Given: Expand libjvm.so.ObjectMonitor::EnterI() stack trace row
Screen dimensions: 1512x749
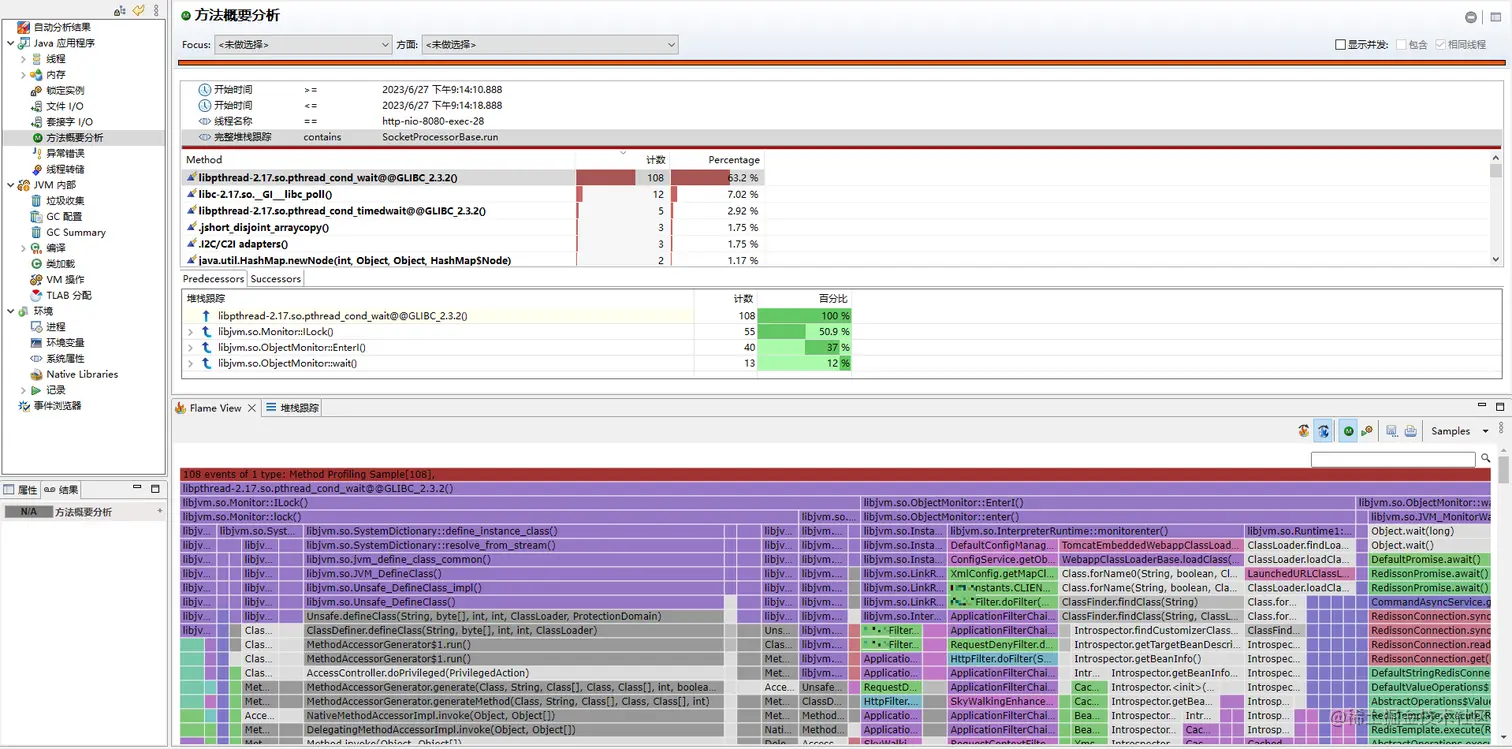Looking at the screenshot, I should point(191,348).
